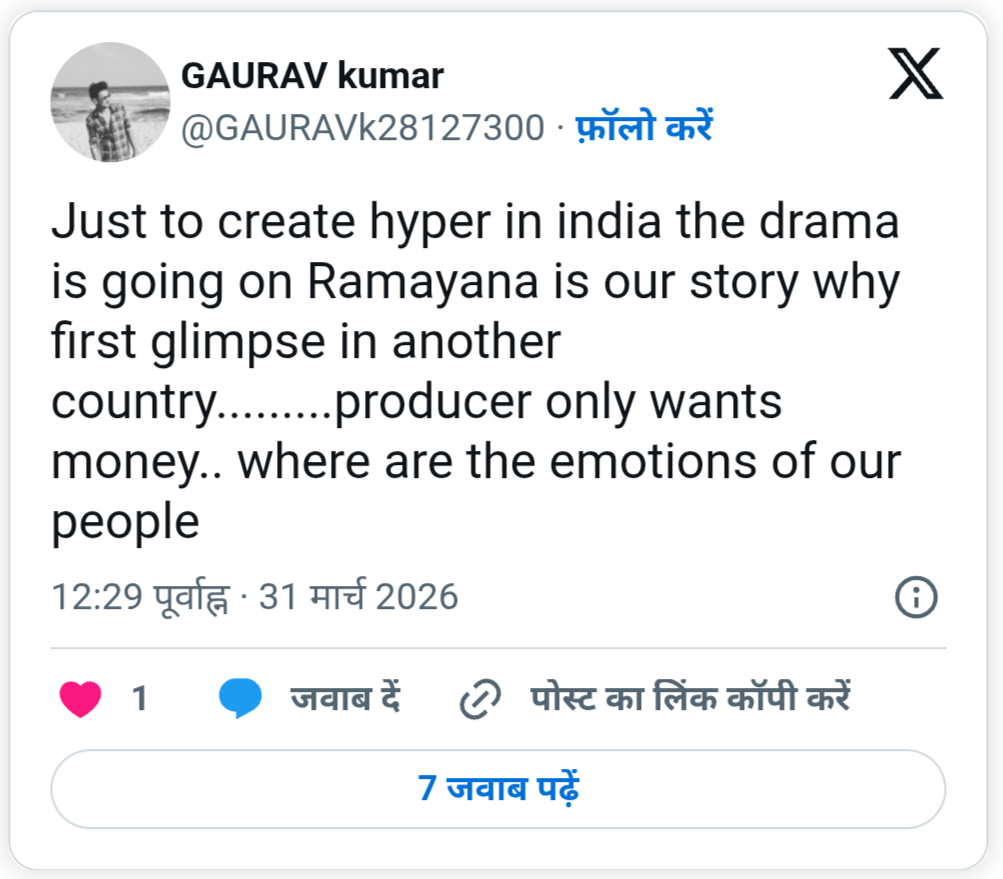This screenshot has width=1003, height=879.
Task: Open the 7 जवाब पढ़ें button
Action: 498,788
